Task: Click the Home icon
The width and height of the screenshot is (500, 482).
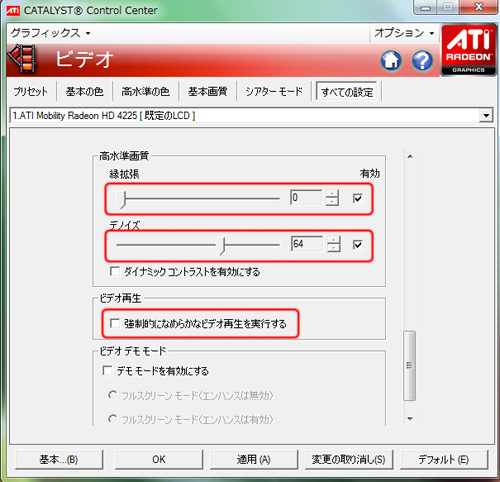Action: point(391,61)
